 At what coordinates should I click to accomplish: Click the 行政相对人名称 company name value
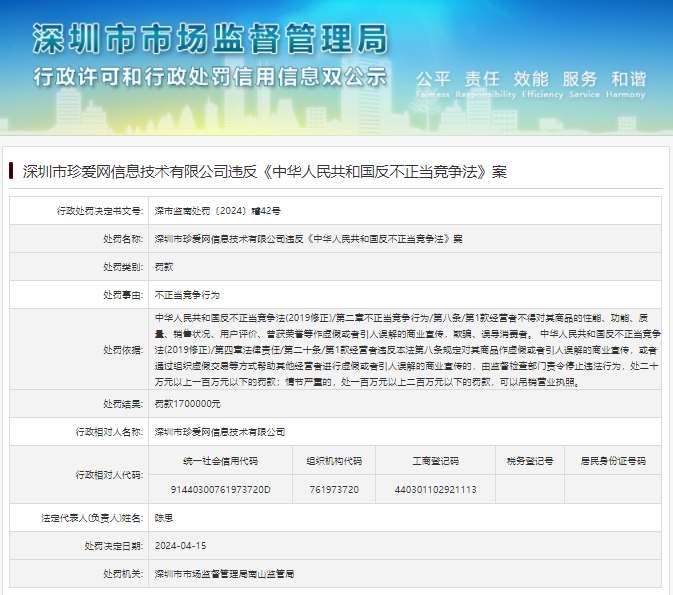coord(220,431)
